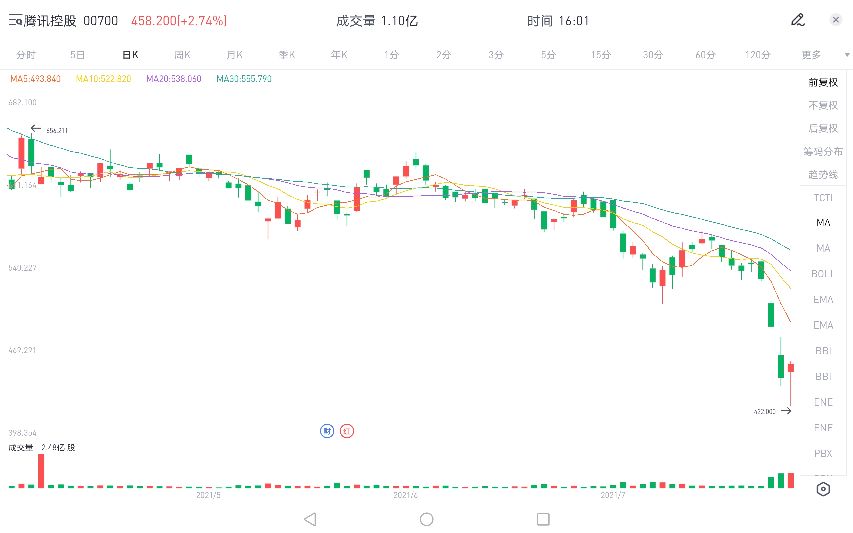Image resolution: width=853 pixels, height=533 pixels.
Task: Switch to the 15分 minute chart
Action: (601, 55)
